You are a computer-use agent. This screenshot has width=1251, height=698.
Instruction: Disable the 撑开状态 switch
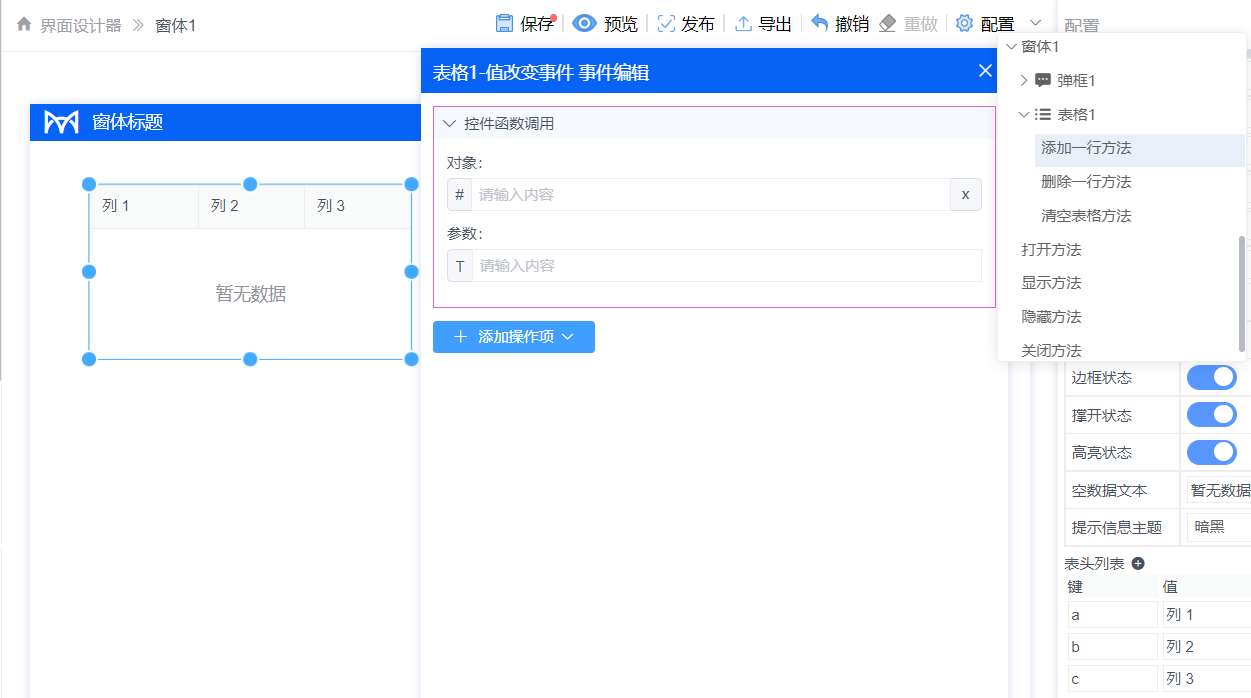tap(1211, 414)
